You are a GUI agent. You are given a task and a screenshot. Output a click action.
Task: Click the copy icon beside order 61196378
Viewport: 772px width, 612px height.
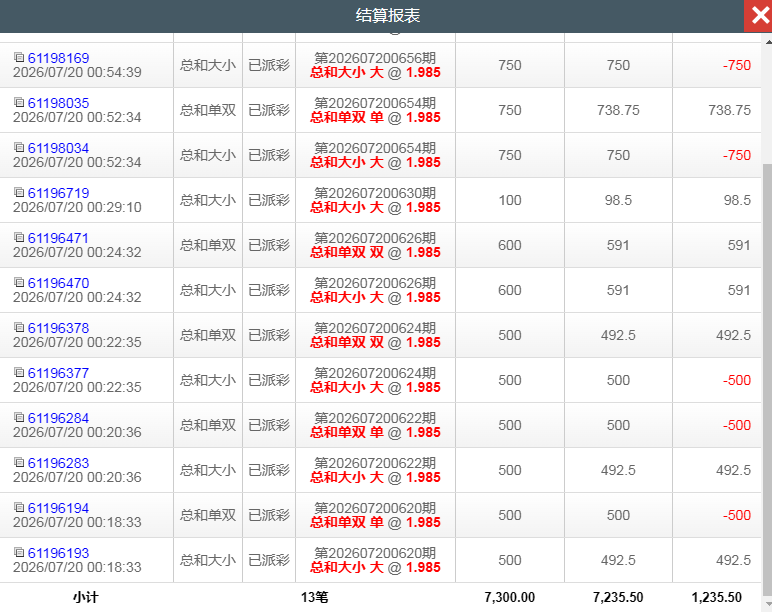(x=19, y=327)
